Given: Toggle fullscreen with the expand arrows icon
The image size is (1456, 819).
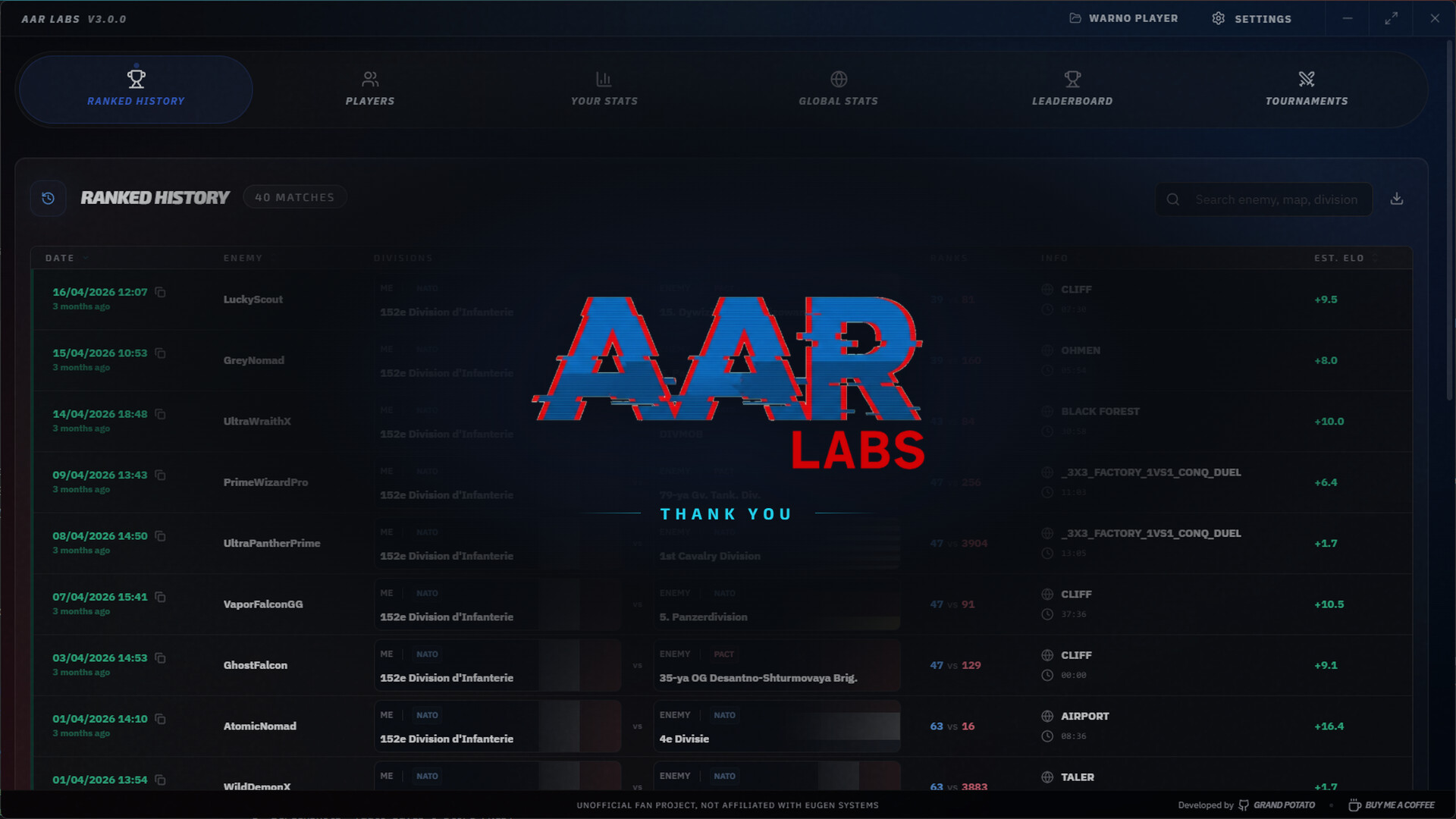Looking at the screenshot, I should coord(1391,18).
